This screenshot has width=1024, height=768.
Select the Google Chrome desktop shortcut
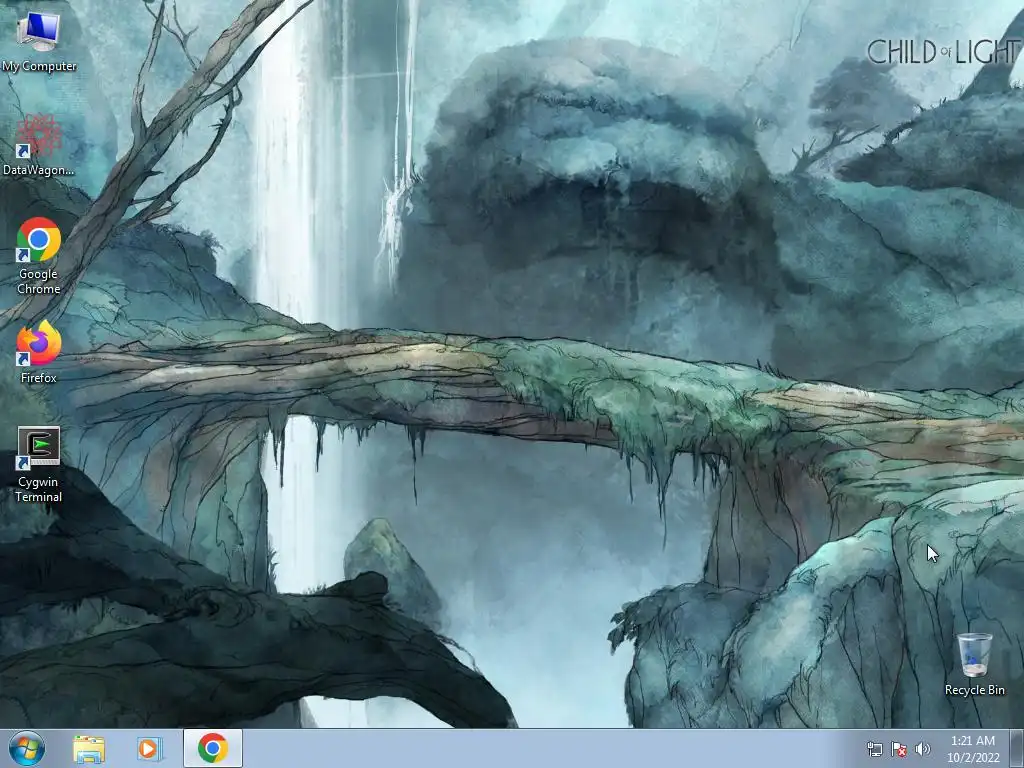pyautogui.click(x=39, y=256)
